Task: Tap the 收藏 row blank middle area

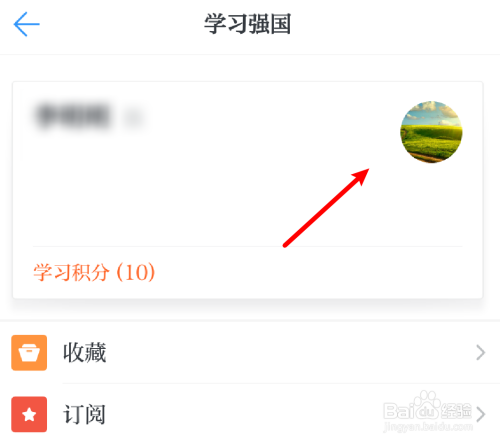Action: (290, 353)
